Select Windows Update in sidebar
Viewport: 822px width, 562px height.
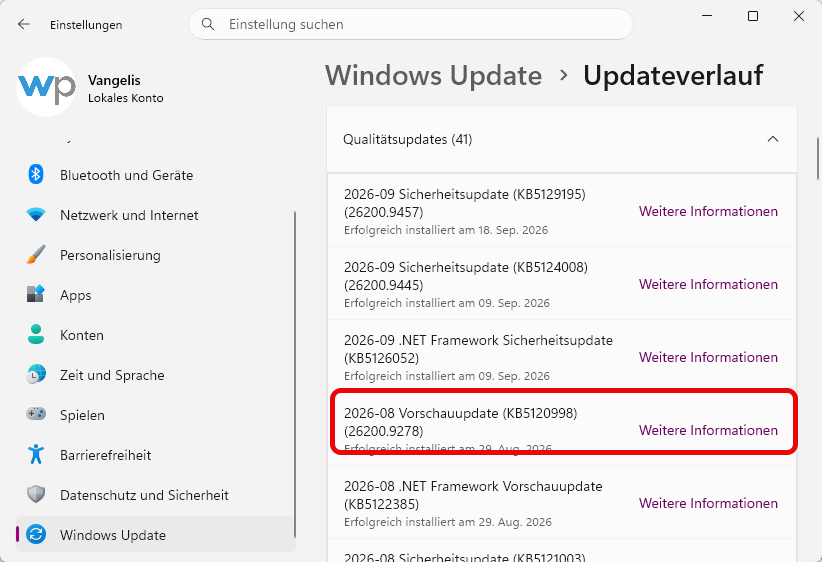[156, 534]
